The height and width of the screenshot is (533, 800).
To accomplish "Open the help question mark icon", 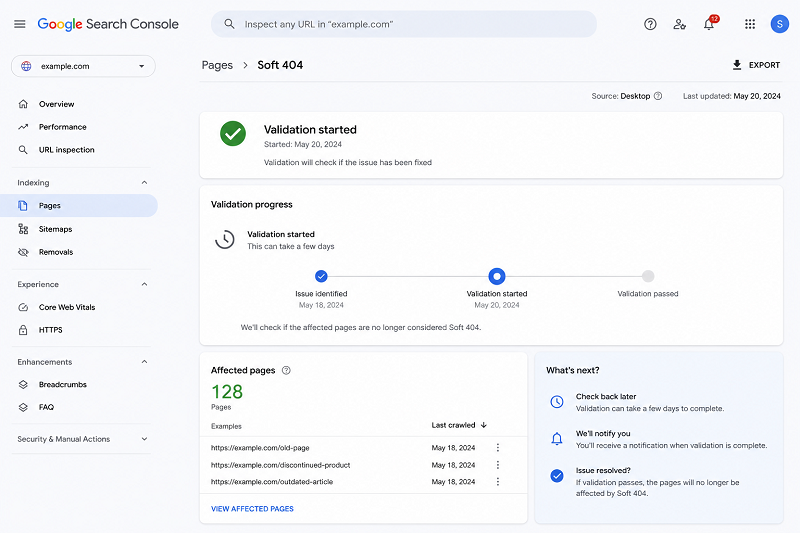I will tap(650, 24).
